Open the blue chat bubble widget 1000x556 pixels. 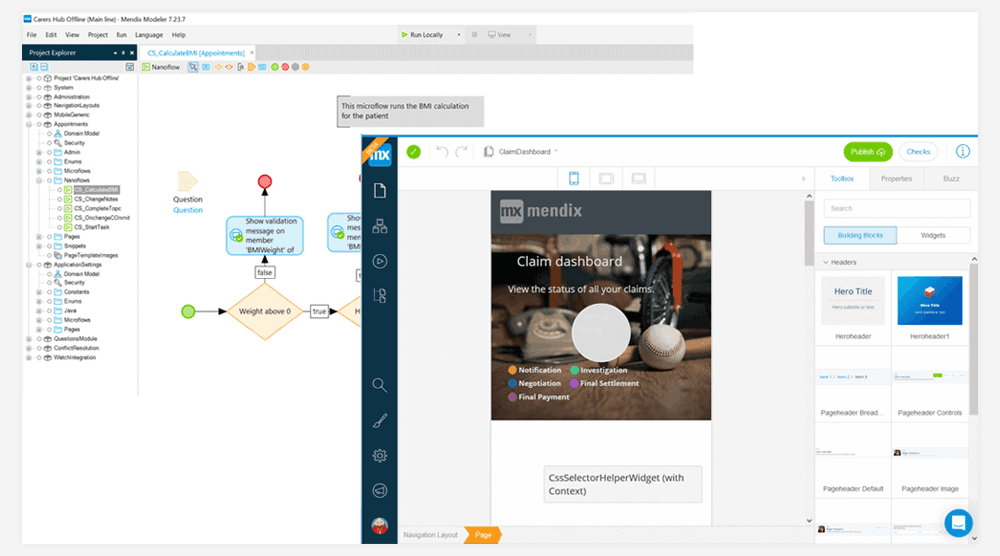(x=958, y=523)
